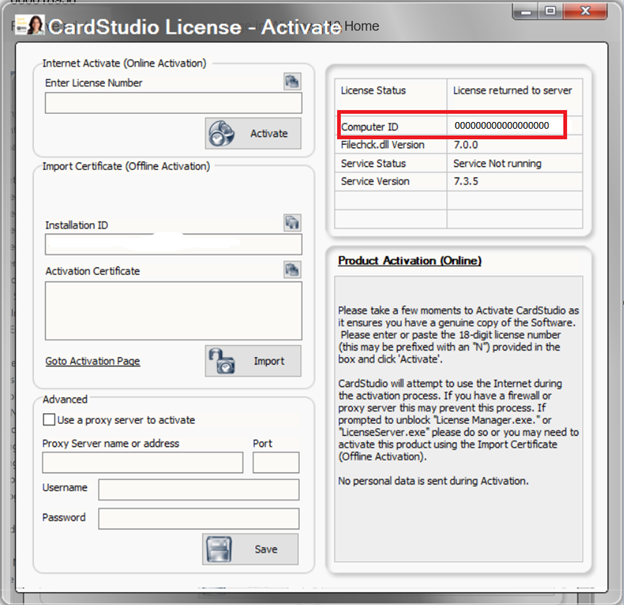Focus the Activation Certificate text area
The width and height of the screenshot is (624, 605).
[x=174, y=311]
